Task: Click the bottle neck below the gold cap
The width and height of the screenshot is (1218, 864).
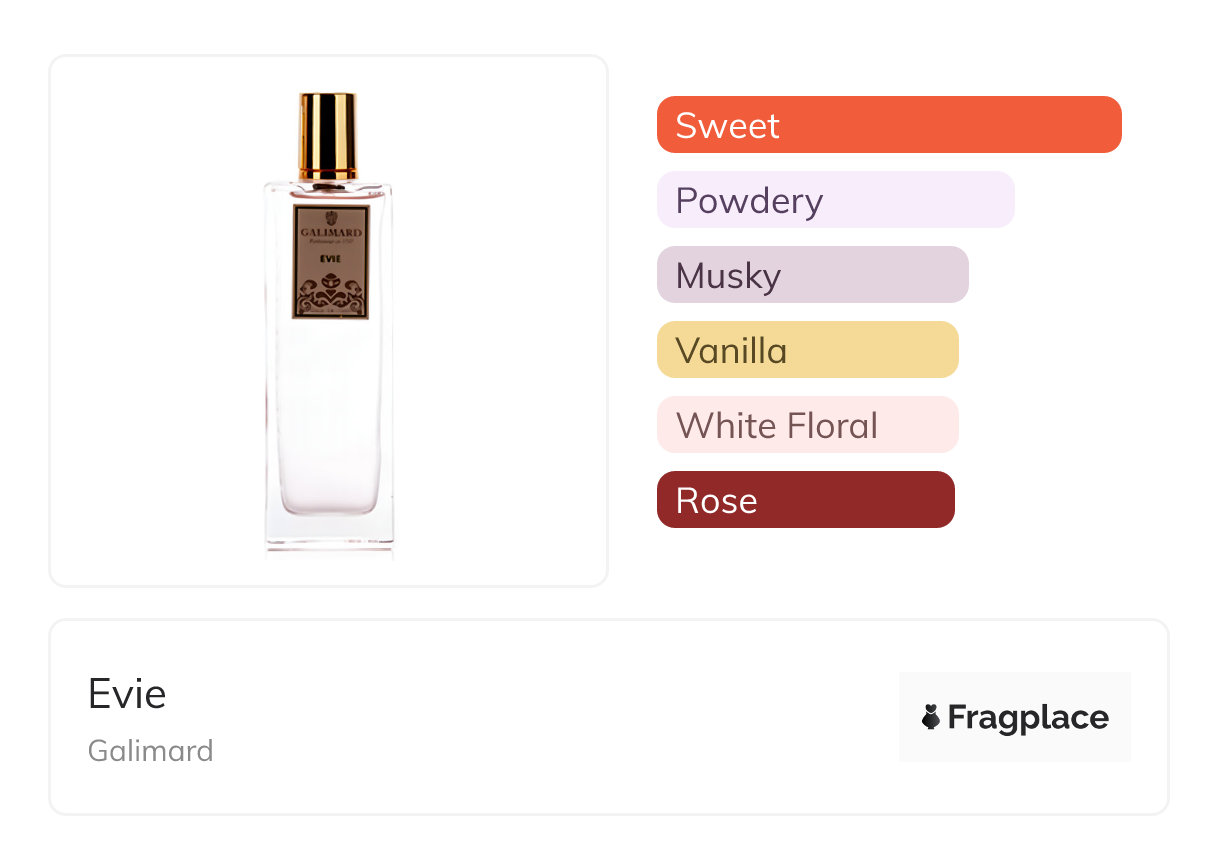Action: 328,184
